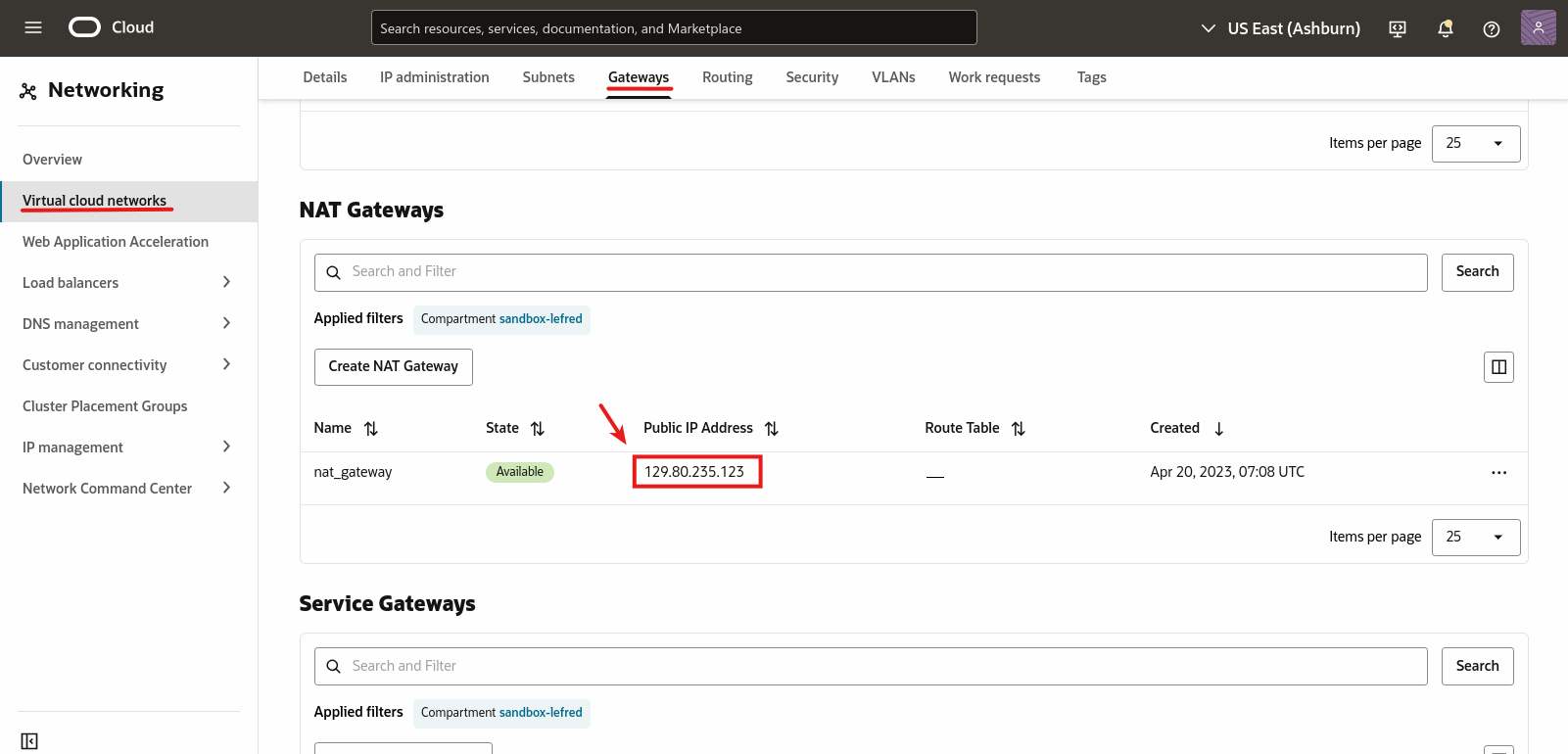This screenshot has height=754, width=1568.
Task: Sort NAT gateways by Created date
Action: tap(1218, 429)
